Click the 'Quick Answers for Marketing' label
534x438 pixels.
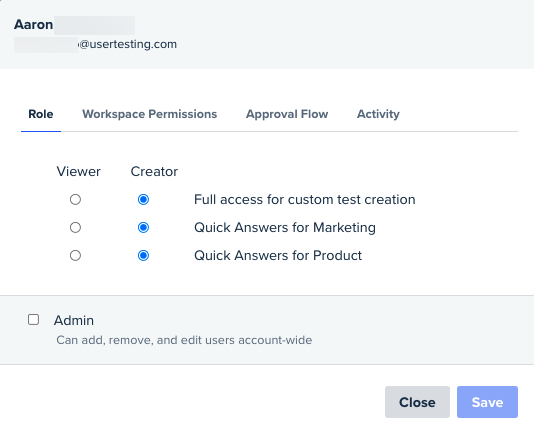pyautogui.click(x=285, y=227)
